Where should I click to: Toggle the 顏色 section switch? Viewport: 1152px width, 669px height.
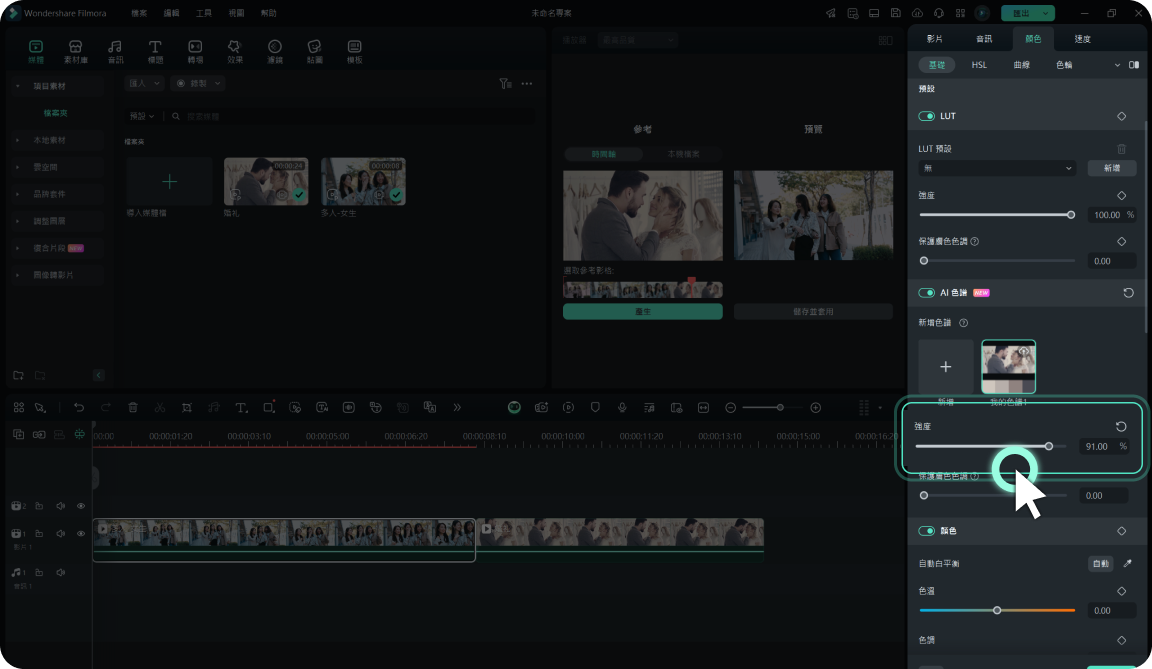click(x=926, y=531)
